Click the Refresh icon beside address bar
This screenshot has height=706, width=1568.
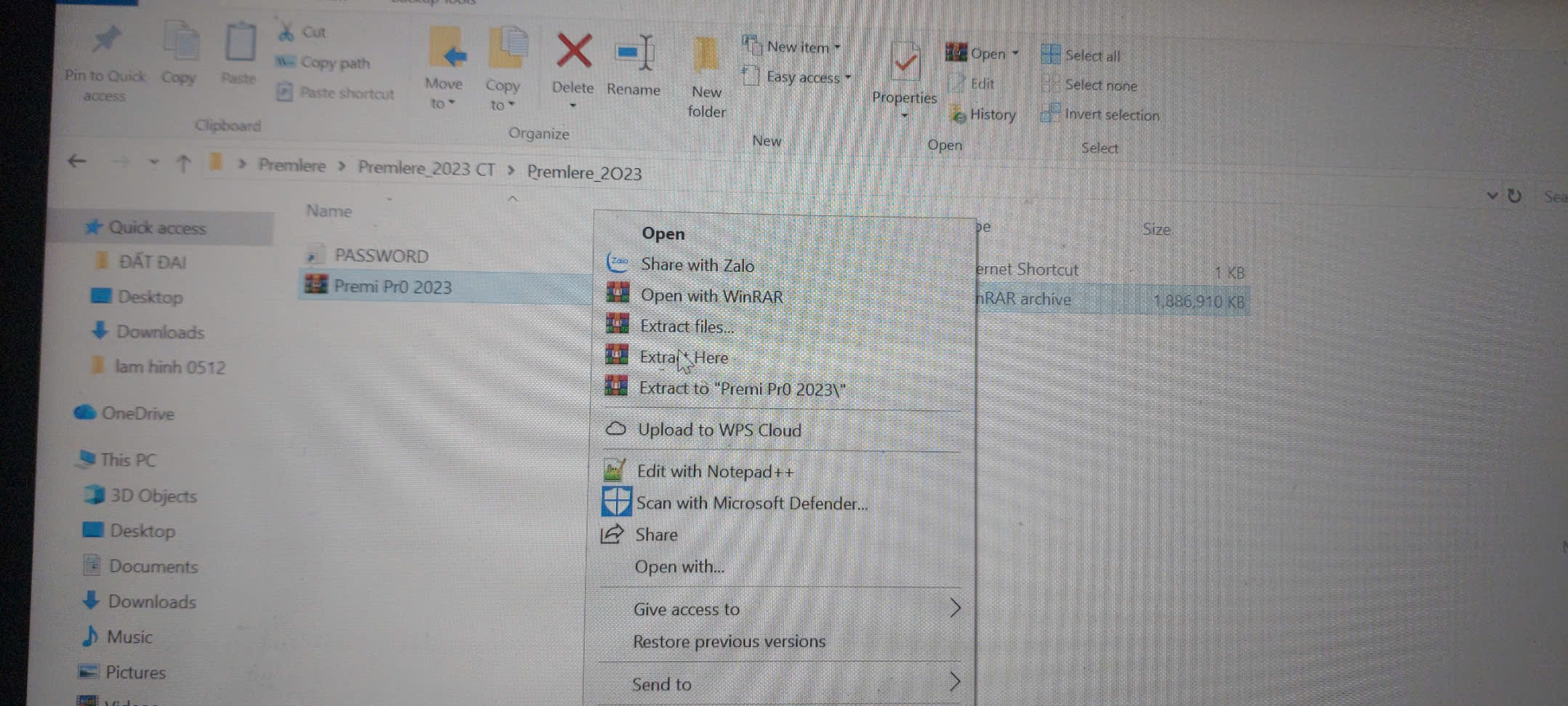1514,196
